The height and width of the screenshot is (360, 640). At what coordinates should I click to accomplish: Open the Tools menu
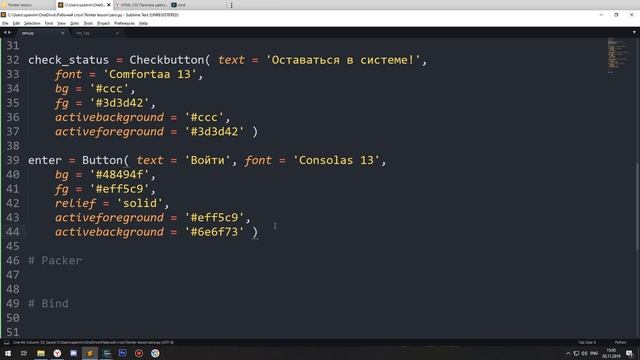pos(88,23)
